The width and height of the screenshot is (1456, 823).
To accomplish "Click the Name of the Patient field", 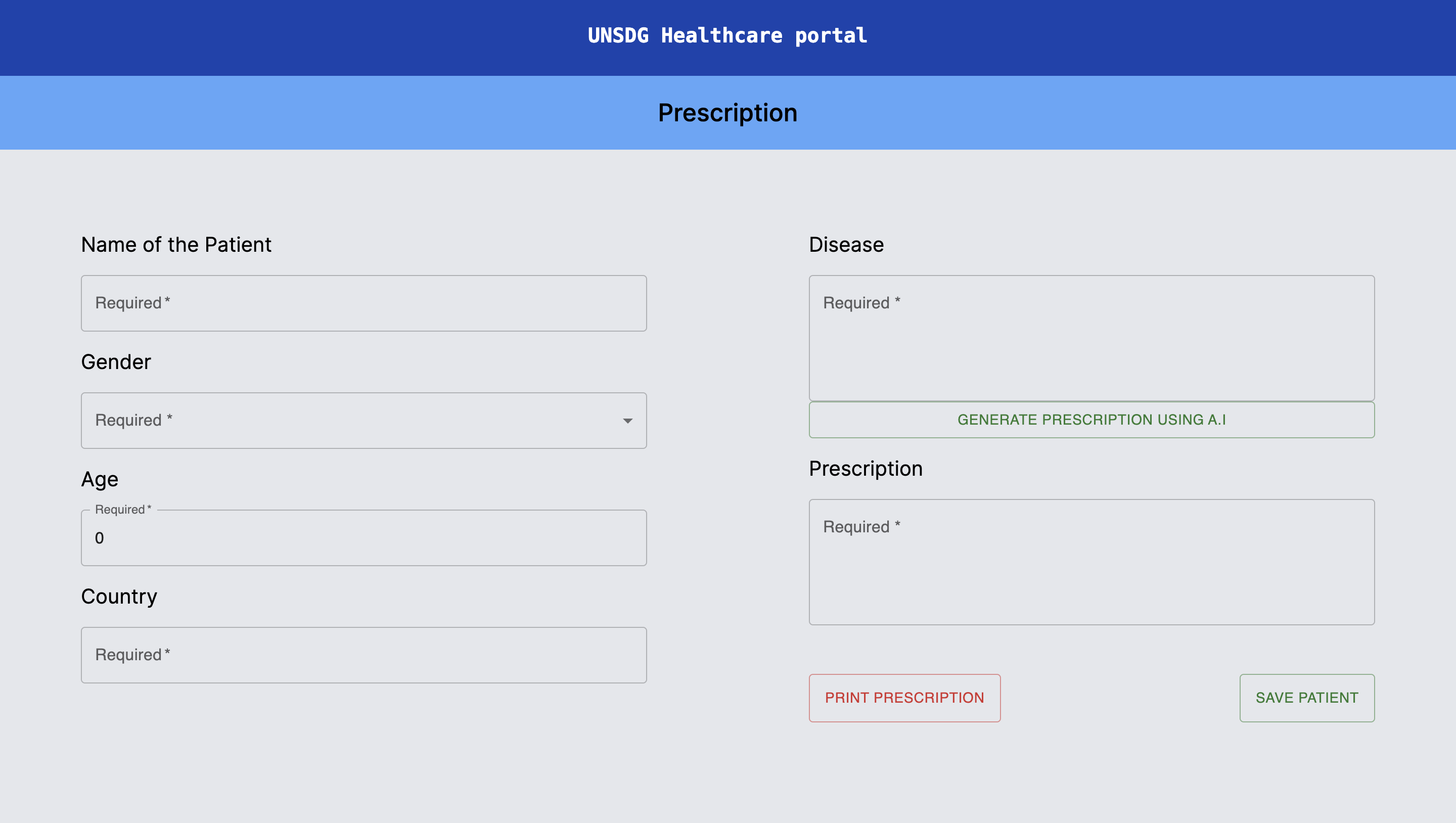I will tap(363, 303).
